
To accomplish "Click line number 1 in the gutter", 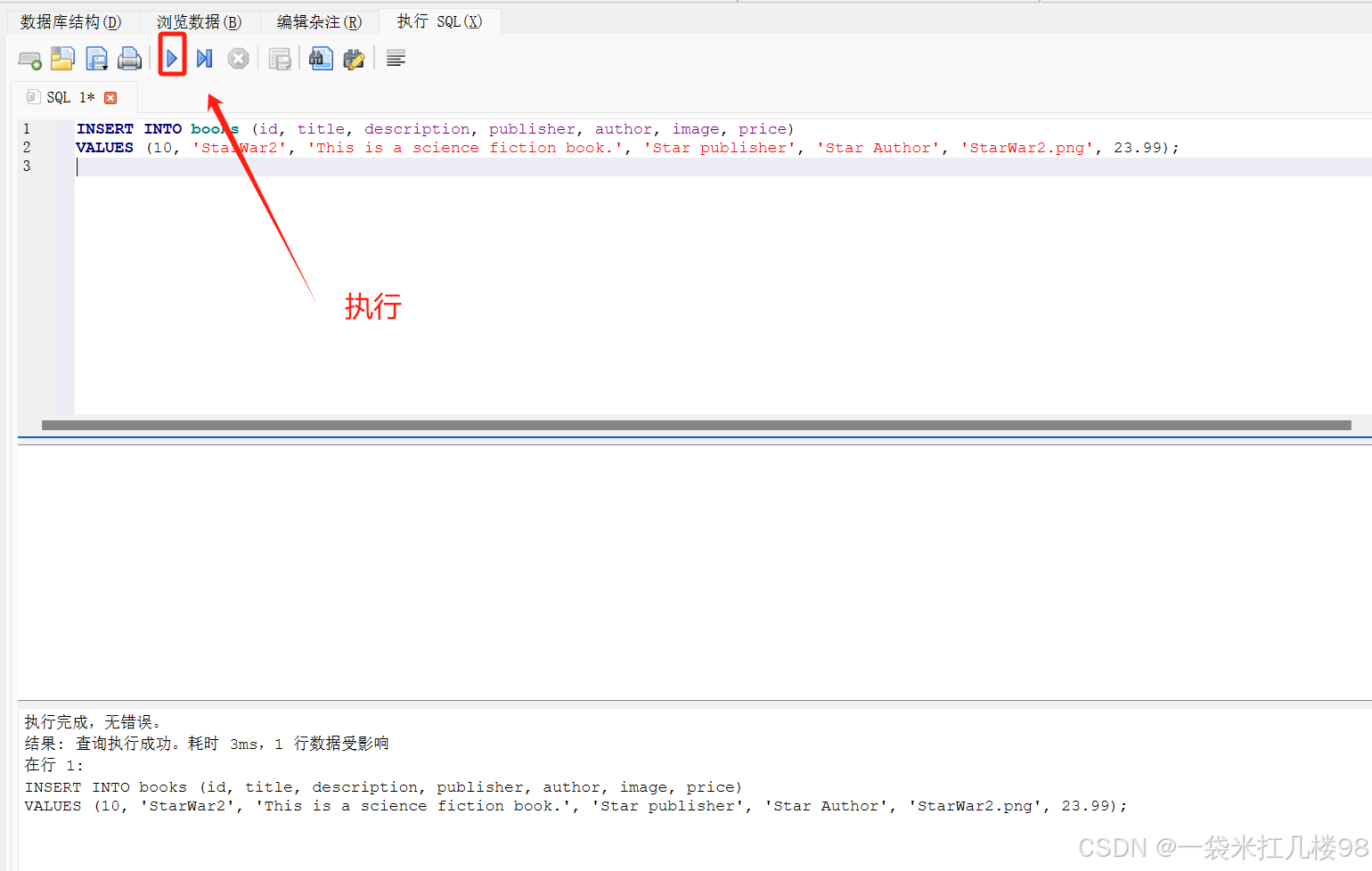I will [x=27, y=129].
